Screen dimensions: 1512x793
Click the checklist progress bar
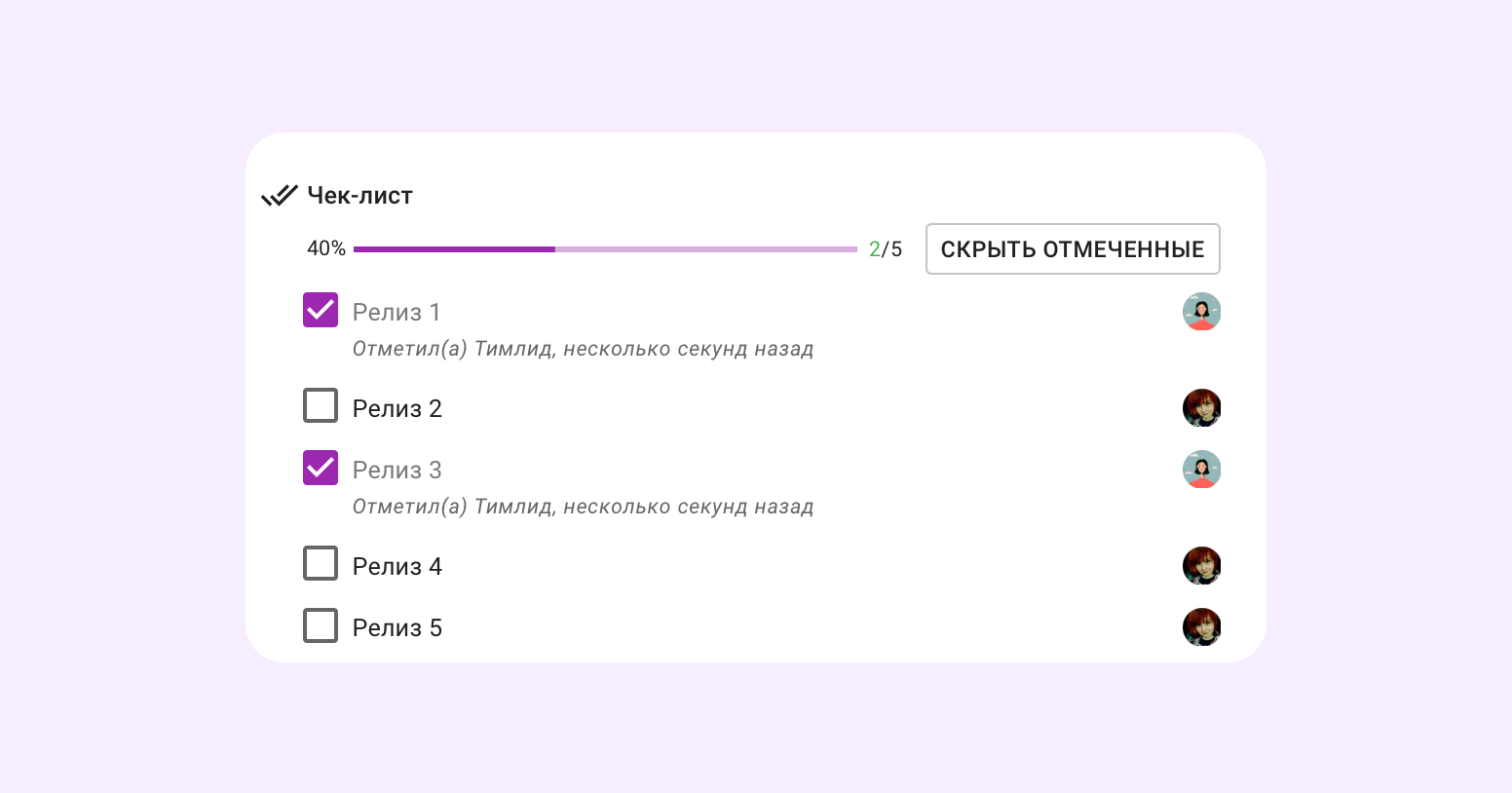[604, 249]
